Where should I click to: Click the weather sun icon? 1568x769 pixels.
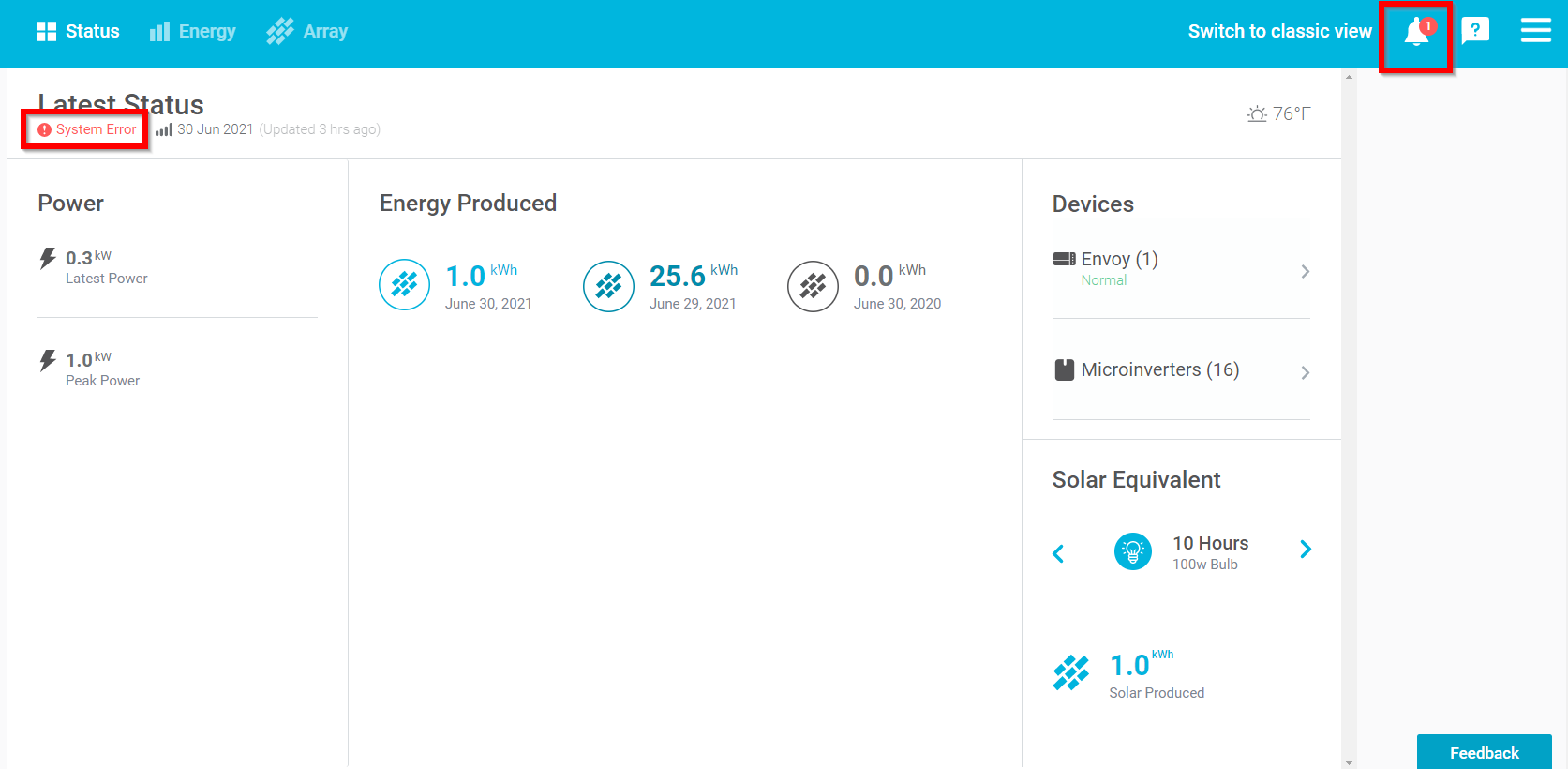coord(1257,114)
